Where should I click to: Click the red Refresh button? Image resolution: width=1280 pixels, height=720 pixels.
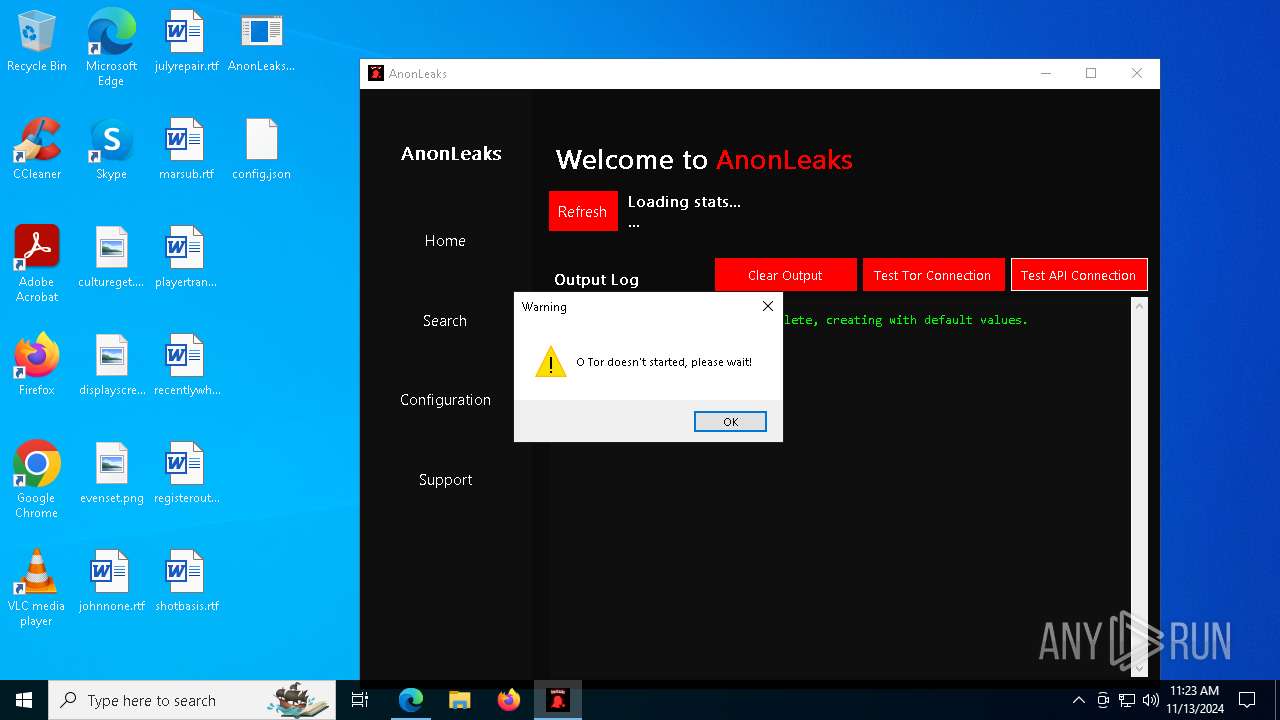click(x=583, y=211)
